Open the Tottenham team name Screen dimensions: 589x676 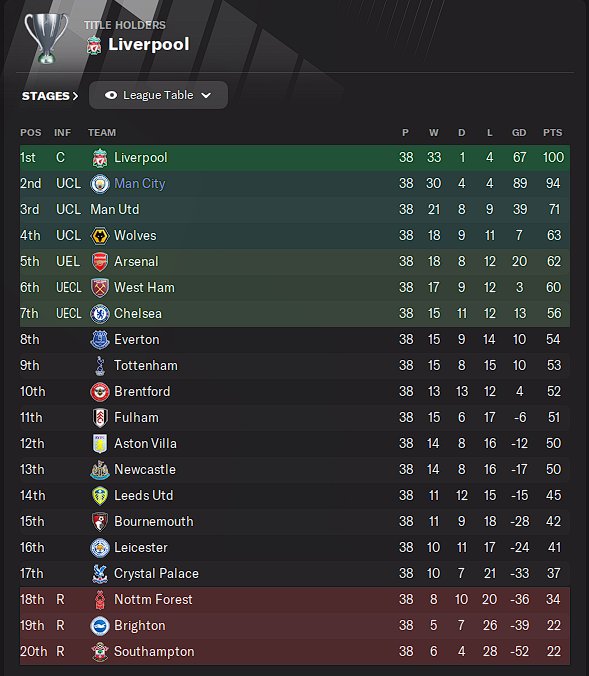[x=146, y=366]
